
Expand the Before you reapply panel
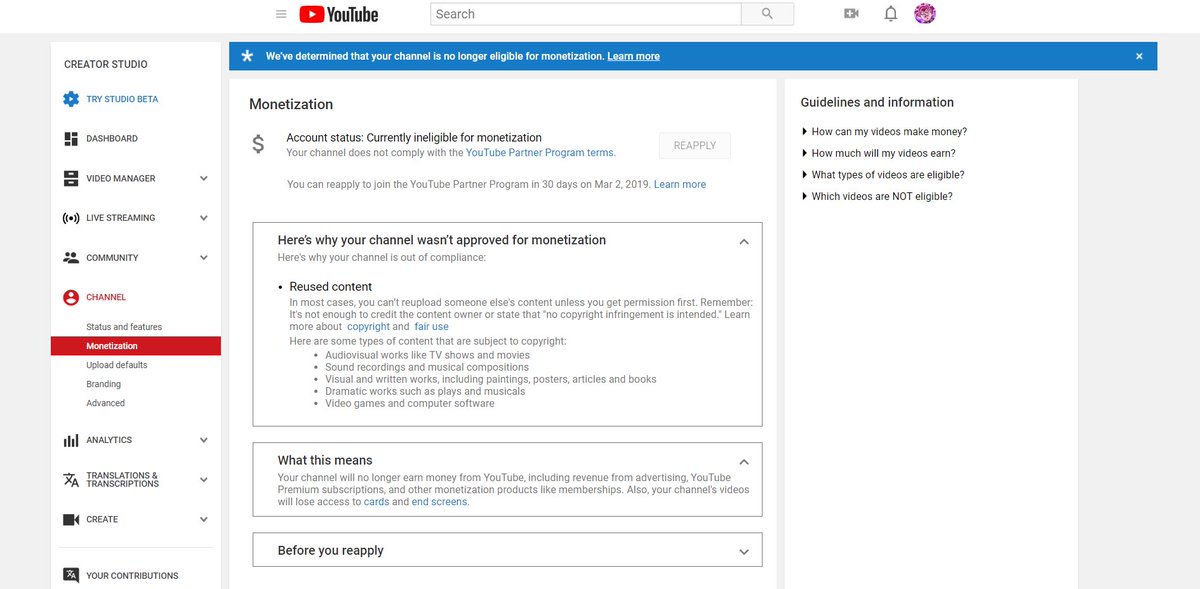pyautogui.click(x=743, y=551)
